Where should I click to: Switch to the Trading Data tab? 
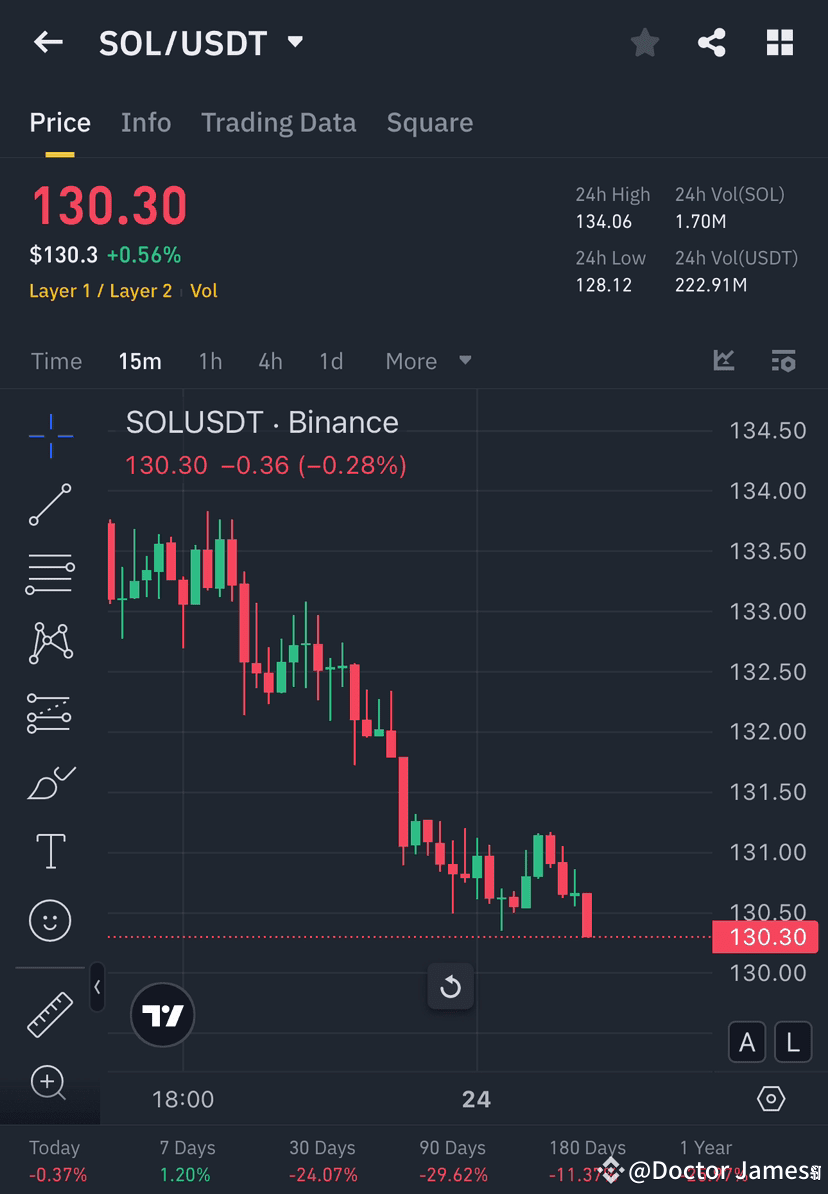279,122
